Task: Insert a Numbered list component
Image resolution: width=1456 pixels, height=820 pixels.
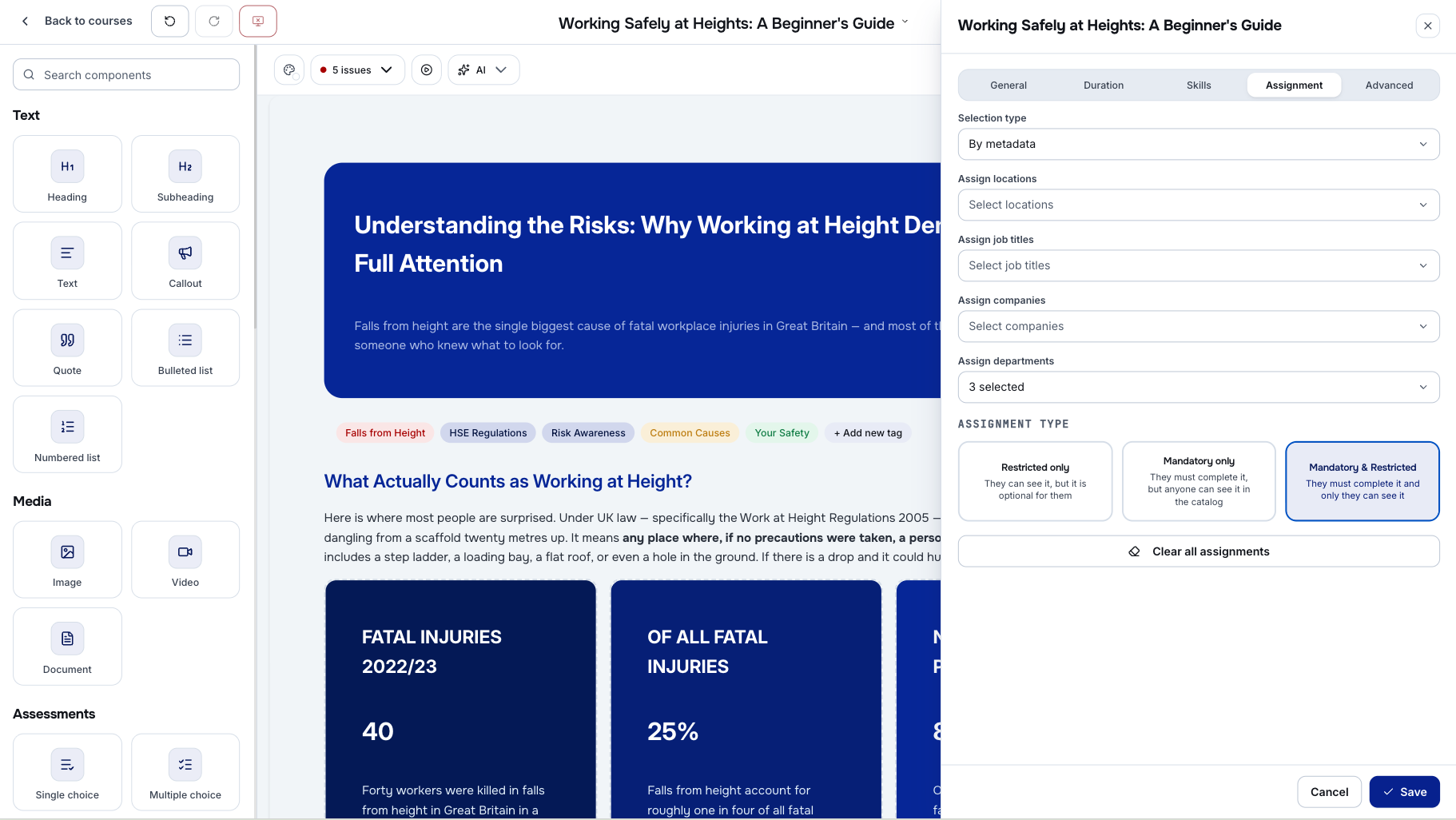Action: (x=67, y=435)
